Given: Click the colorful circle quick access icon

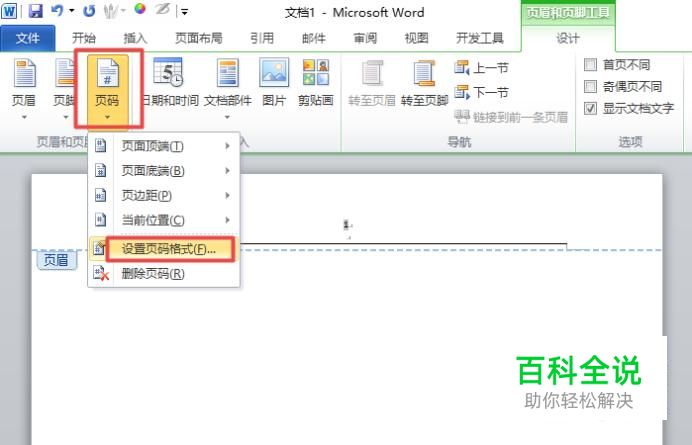Looking at the screenshot, I should [140, 9].
